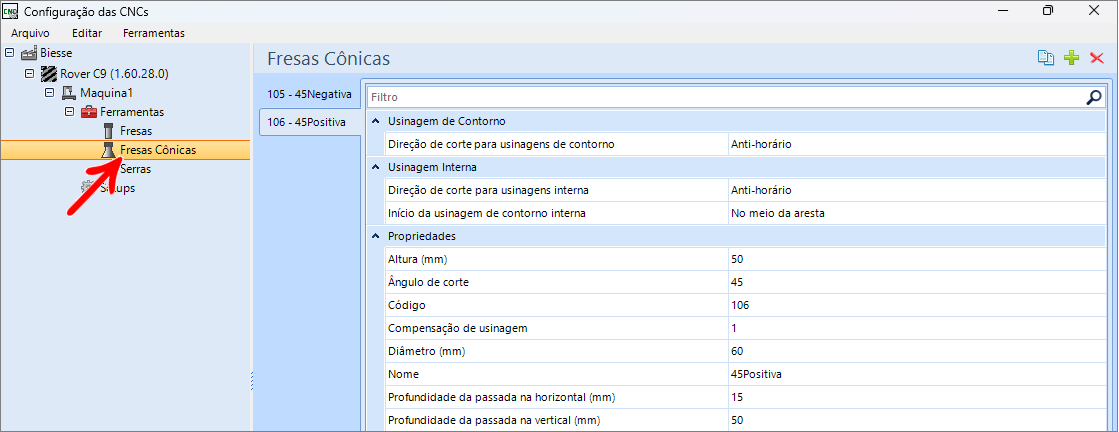Image resolution: width=1119 pixels, height=432 pixels.
Task: Click 'Compensação de usinagem' property label
Action: tap(457, 328)
